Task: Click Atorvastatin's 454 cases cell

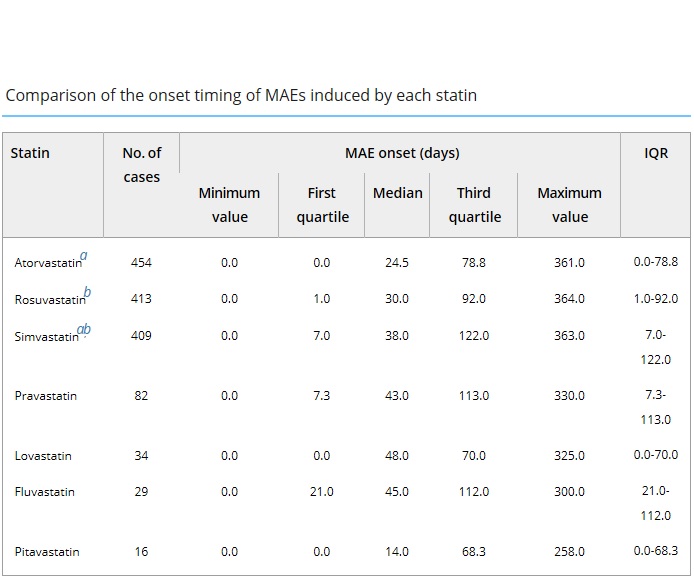Action: point(141,262)
